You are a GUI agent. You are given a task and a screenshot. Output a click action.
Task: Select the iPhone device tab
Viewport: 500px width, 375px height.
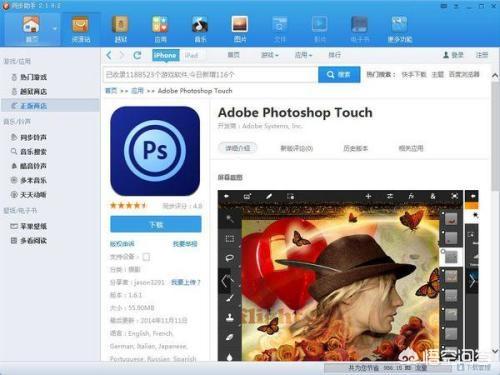pyautogui.click(x=166, y=55)
